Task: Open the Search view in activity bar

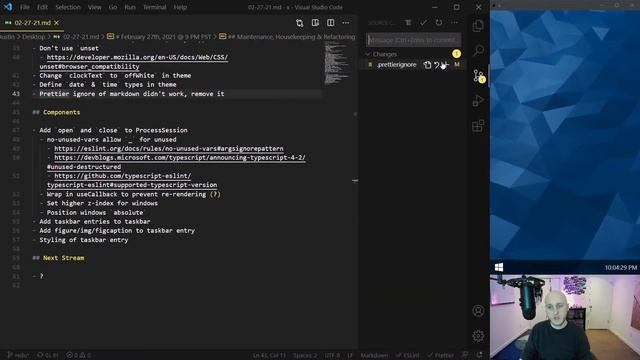Action: 478,51
